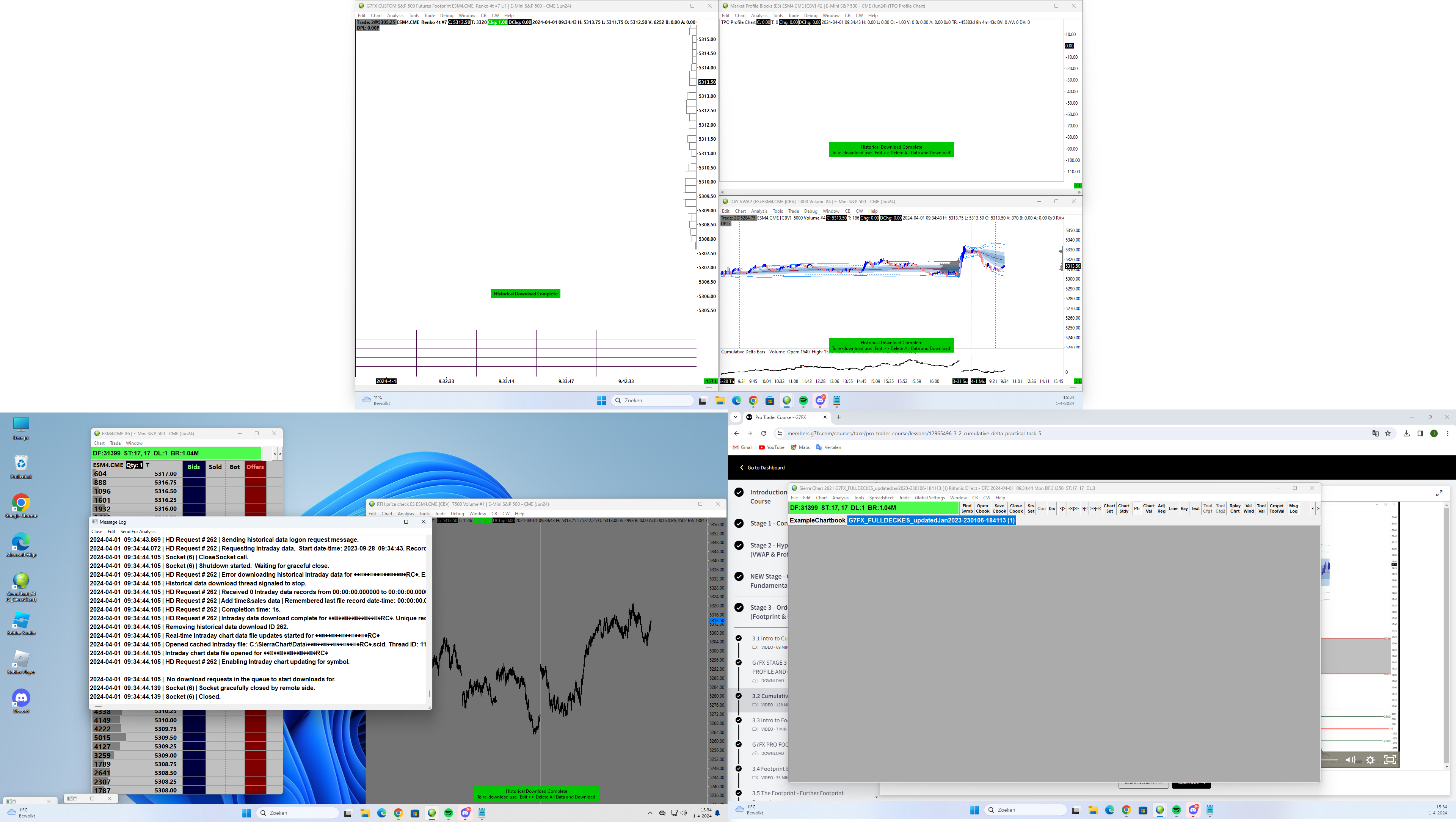Open Google Chrome desktop shortcut
1456x822 pixels.
point(21,506)
